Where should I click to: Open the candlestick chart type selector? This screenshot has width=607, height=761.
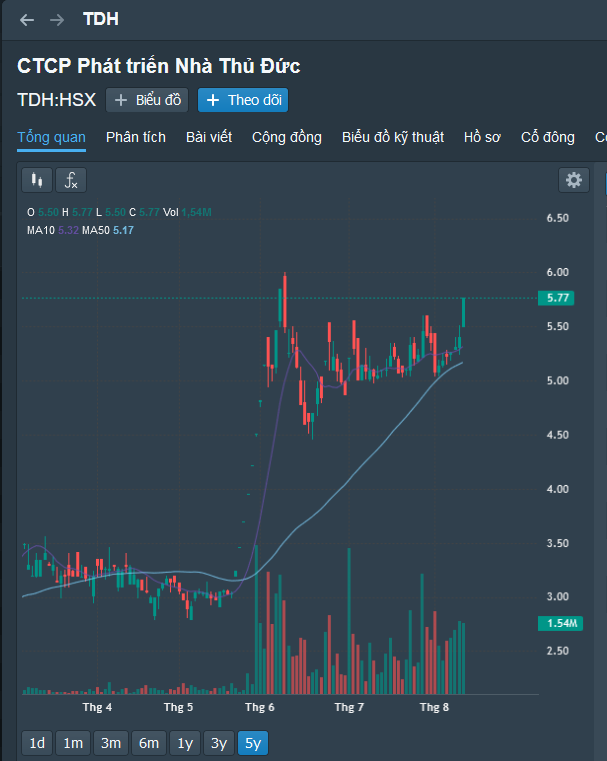38,180
